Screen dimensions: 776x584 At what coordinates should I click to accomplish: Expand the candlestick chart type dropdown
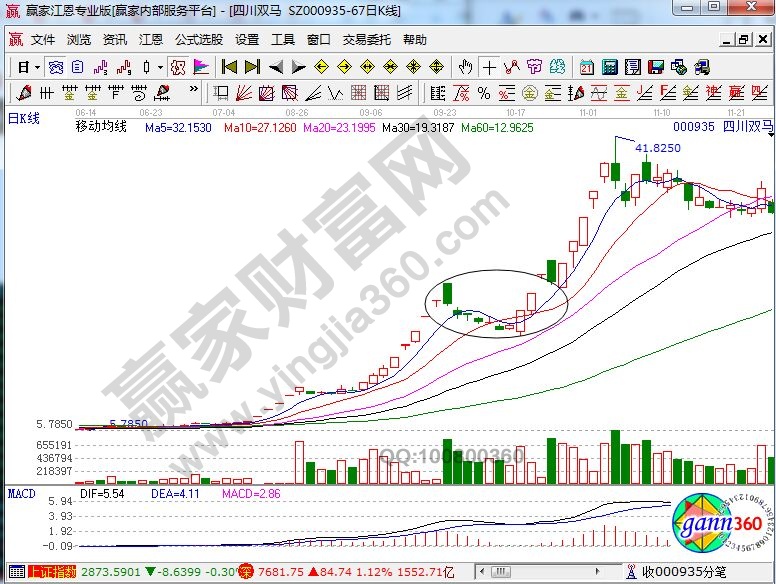pyautogui.click(x=160, y=67)
